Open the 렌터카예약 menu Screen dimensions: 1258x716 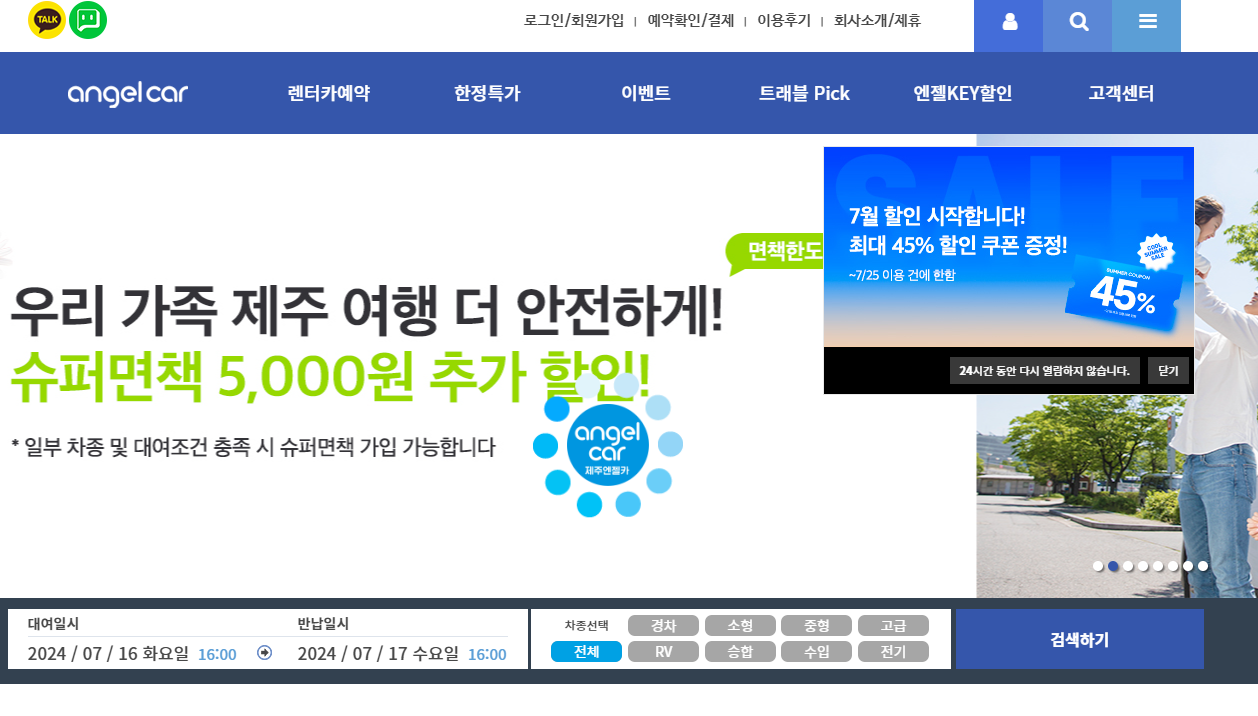pyautogui.click(x=326, y=92)
